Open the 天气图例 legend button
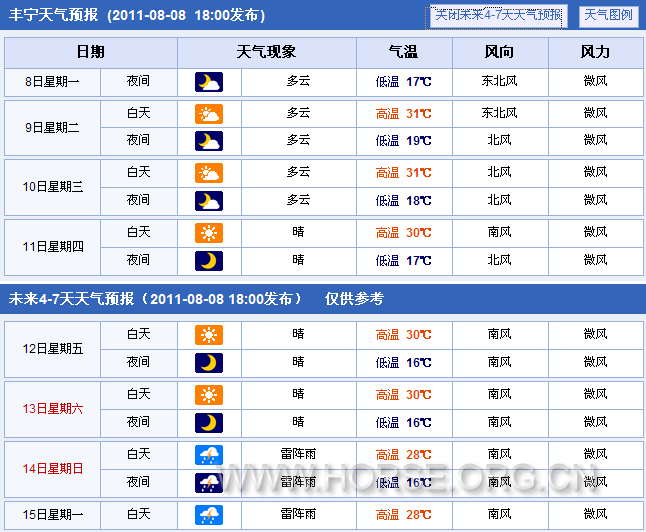 coord(609,16)
